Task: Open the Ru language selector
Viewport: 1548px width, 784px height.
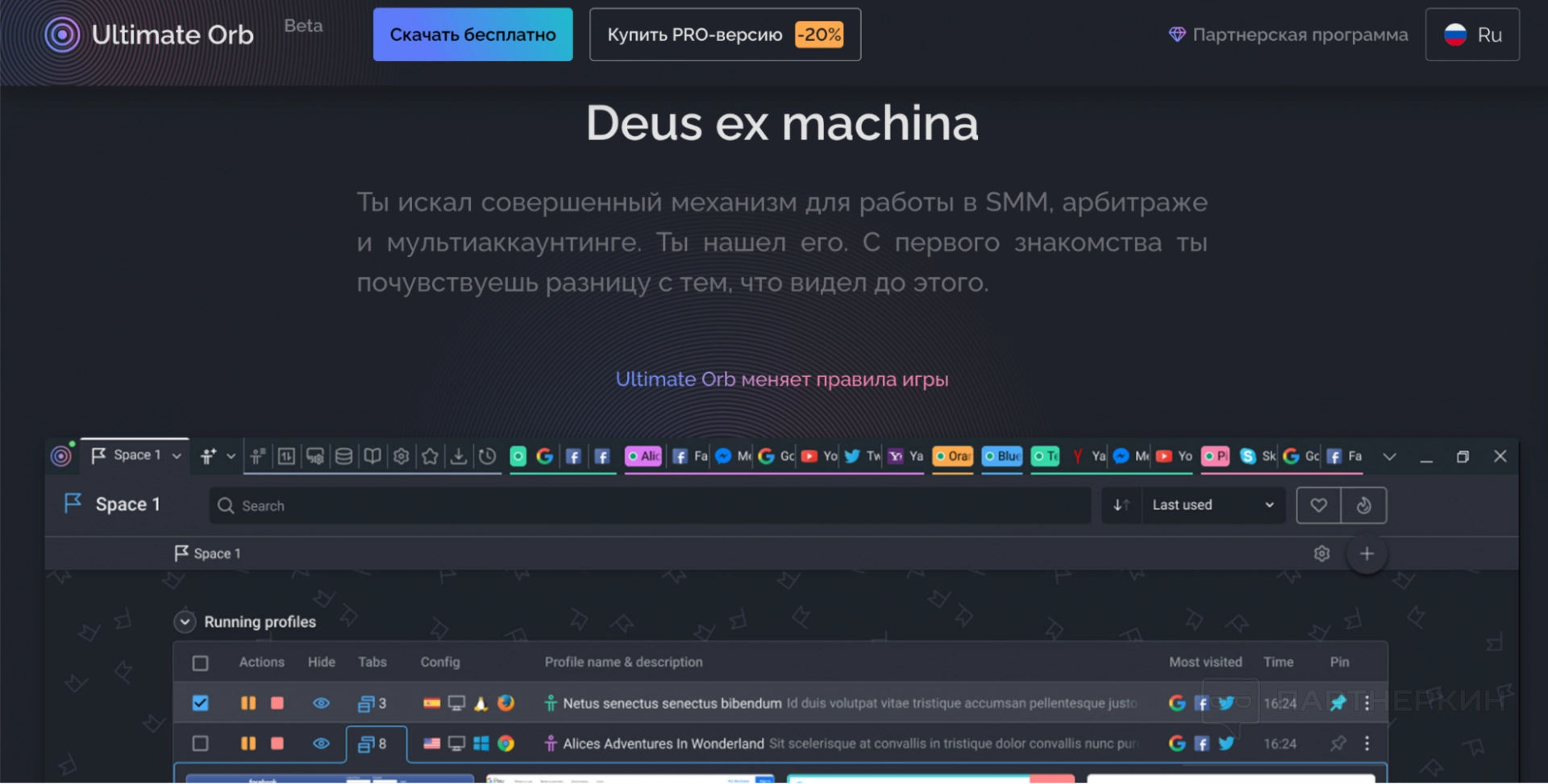Action: click(1472, 35)
